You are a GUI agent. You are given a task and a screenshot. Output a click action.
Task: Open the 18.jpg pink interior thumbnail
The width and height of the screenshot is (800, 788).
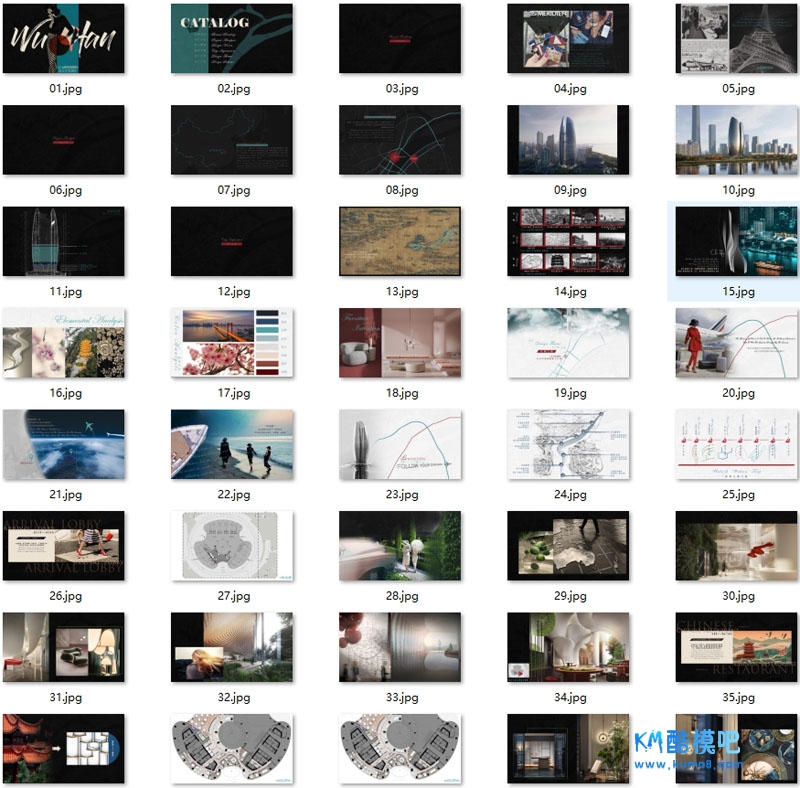click(x=400, y=343)
